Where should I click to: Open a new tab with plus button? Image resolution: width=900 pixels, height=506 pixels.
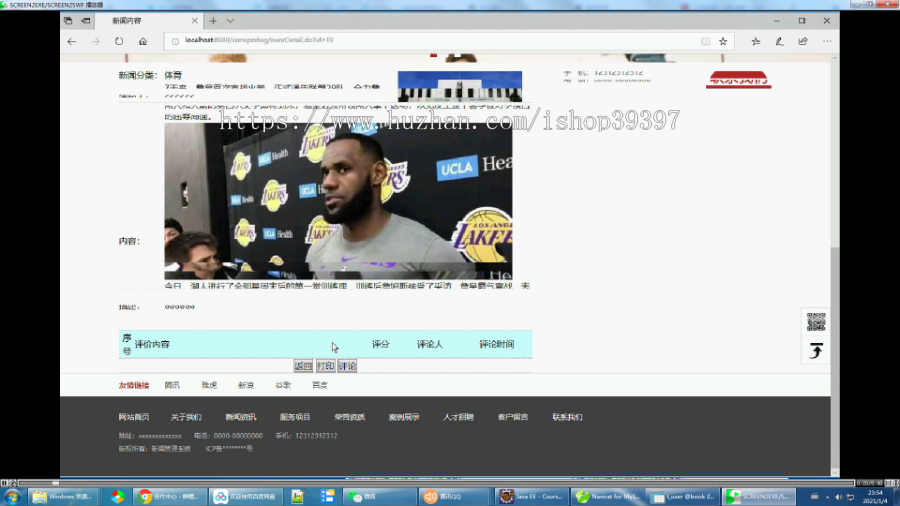click(x=213, y=21)
